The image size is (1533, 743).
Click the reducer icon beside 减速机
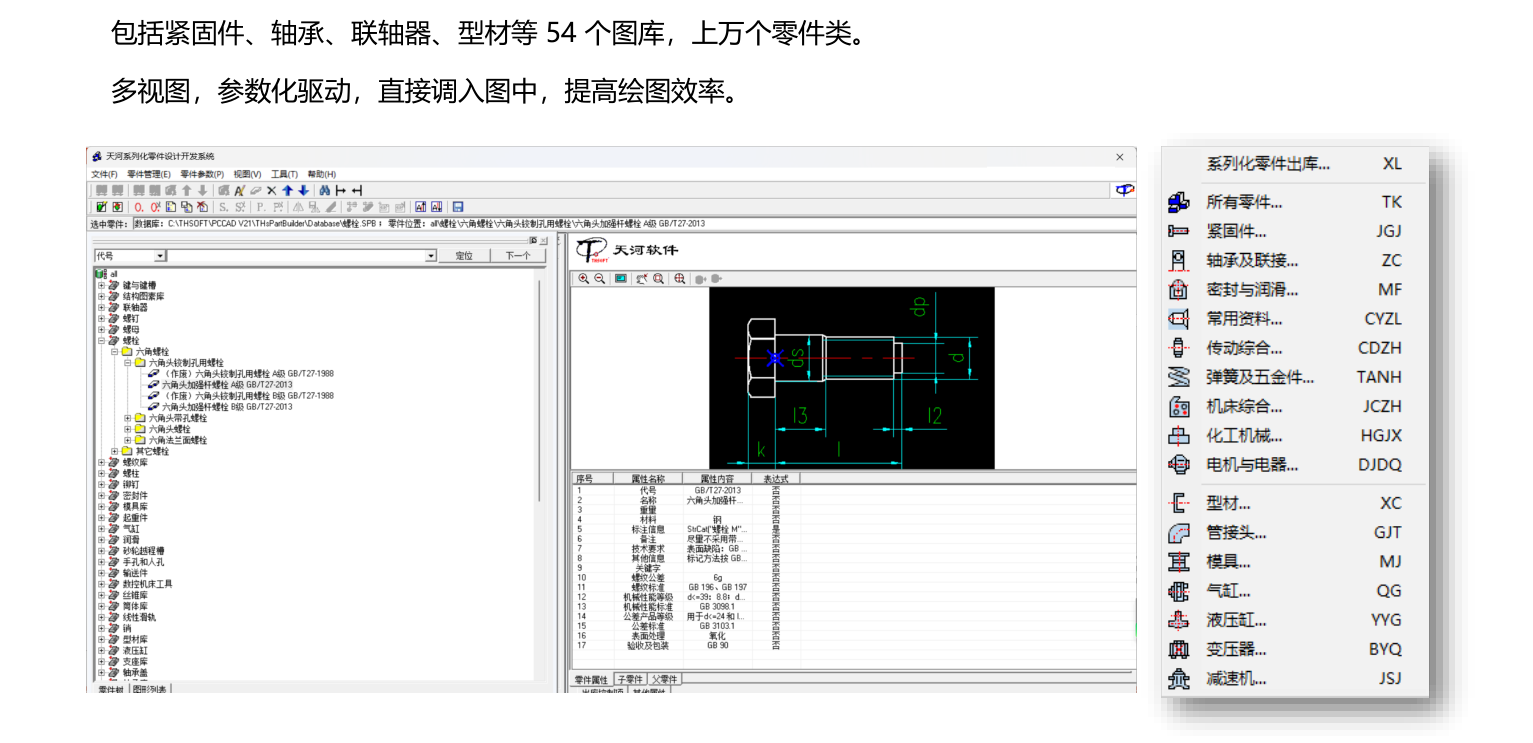click(x=1179, y=679)
